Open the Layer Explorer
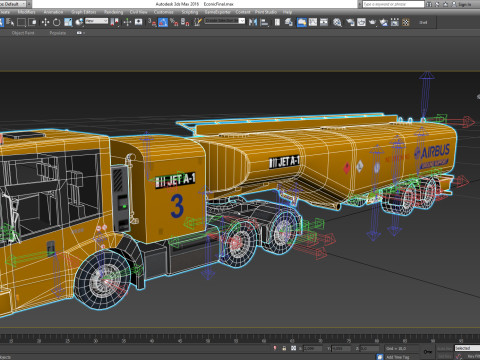The height and width of the screenshot is (360, 480). (x=289, y=22)
